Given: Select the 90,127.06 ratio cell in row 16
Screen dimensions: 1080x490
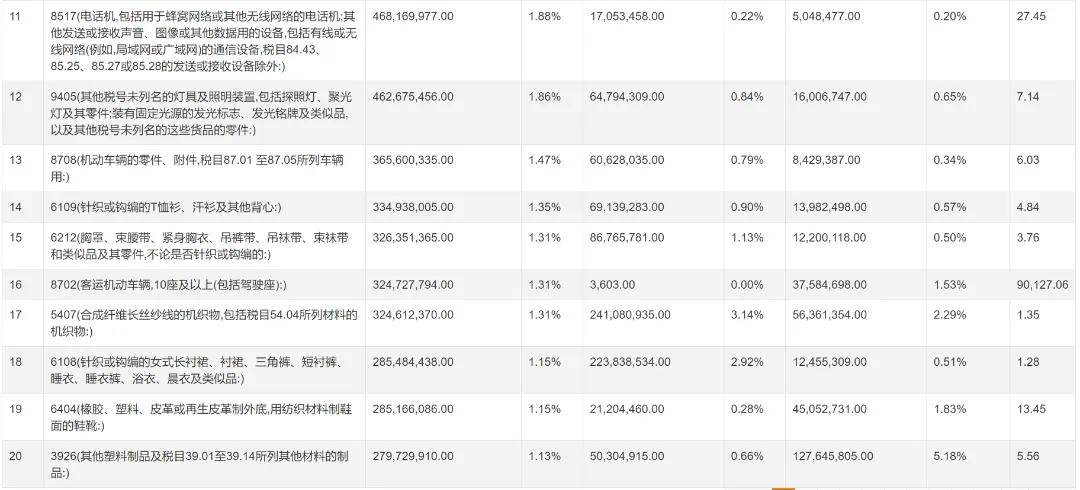Looking at the screenshot, I should [1042, 284].
